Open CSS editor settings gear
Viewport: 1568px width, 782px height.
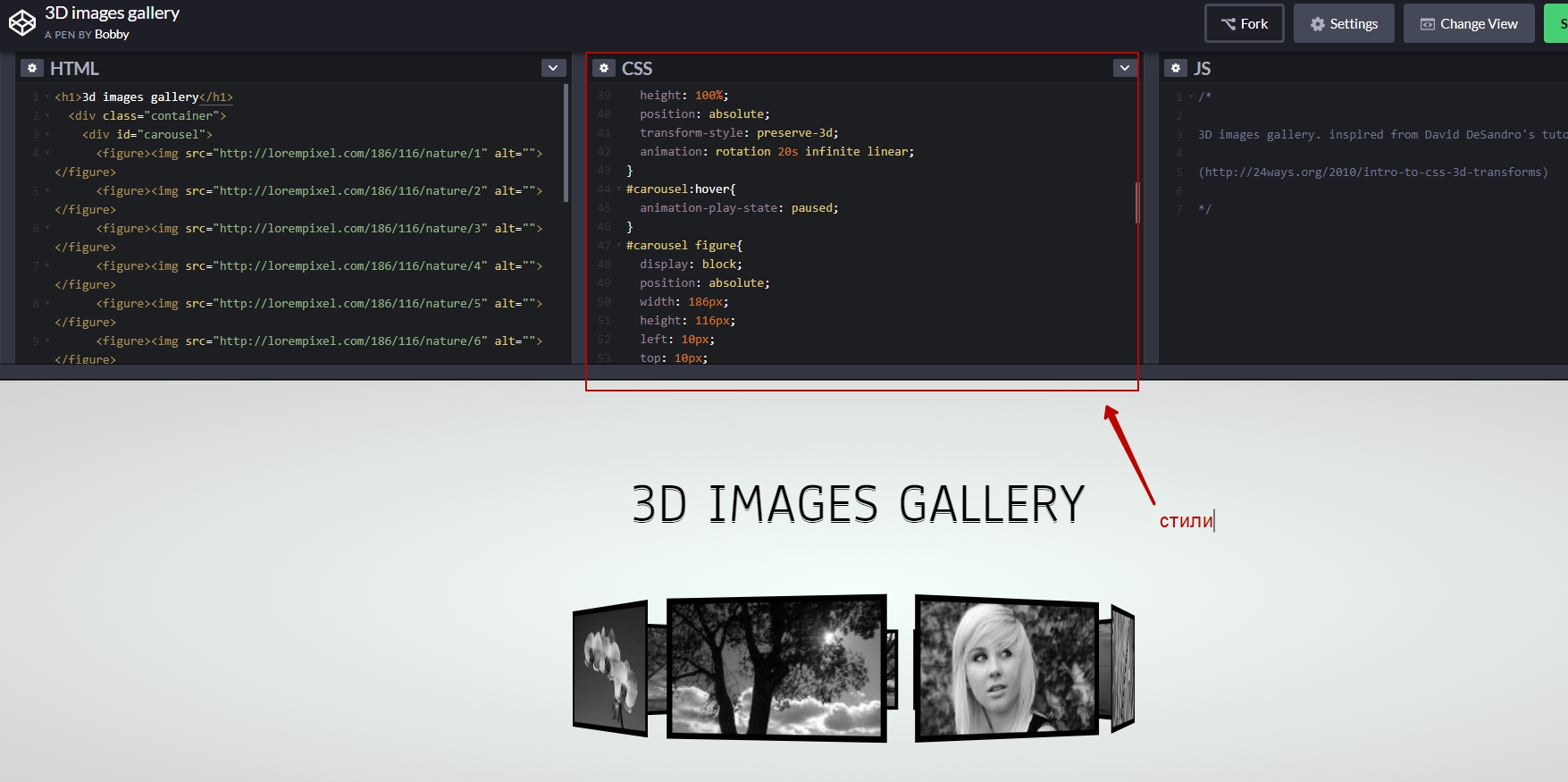point(604,68)
